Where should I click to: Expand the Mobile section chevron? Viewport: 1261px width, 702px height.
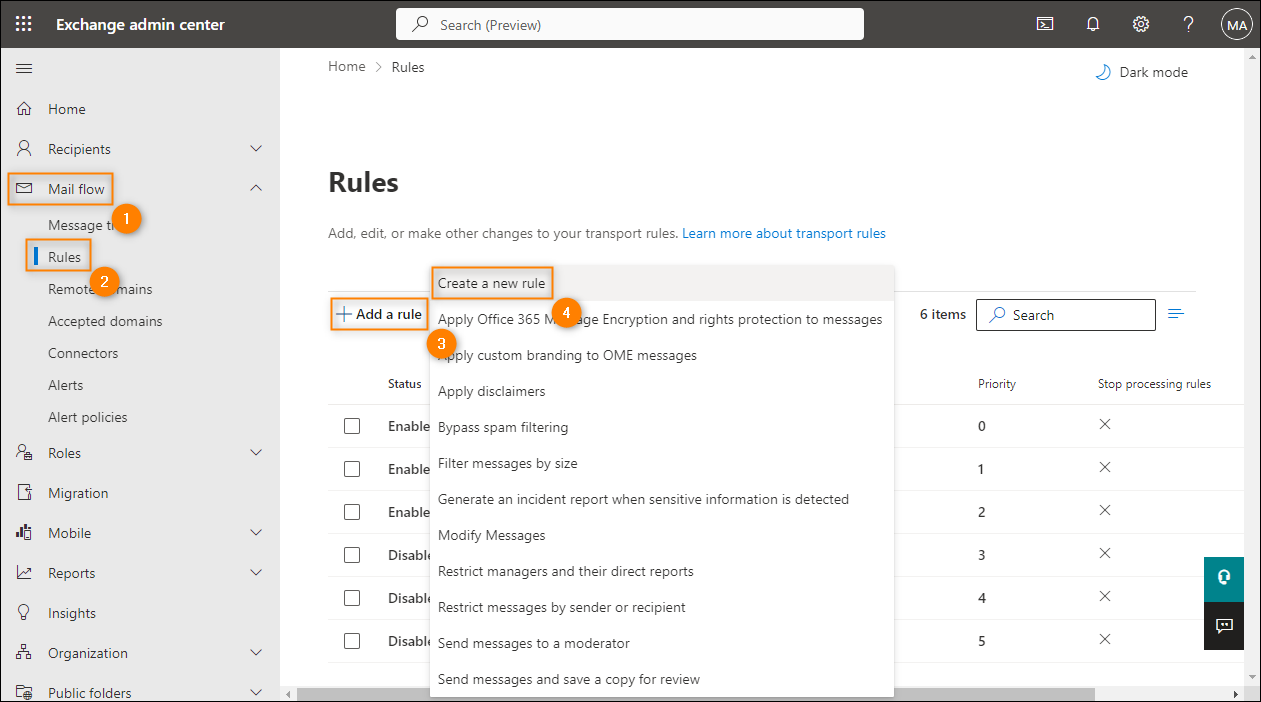[256, 533]
